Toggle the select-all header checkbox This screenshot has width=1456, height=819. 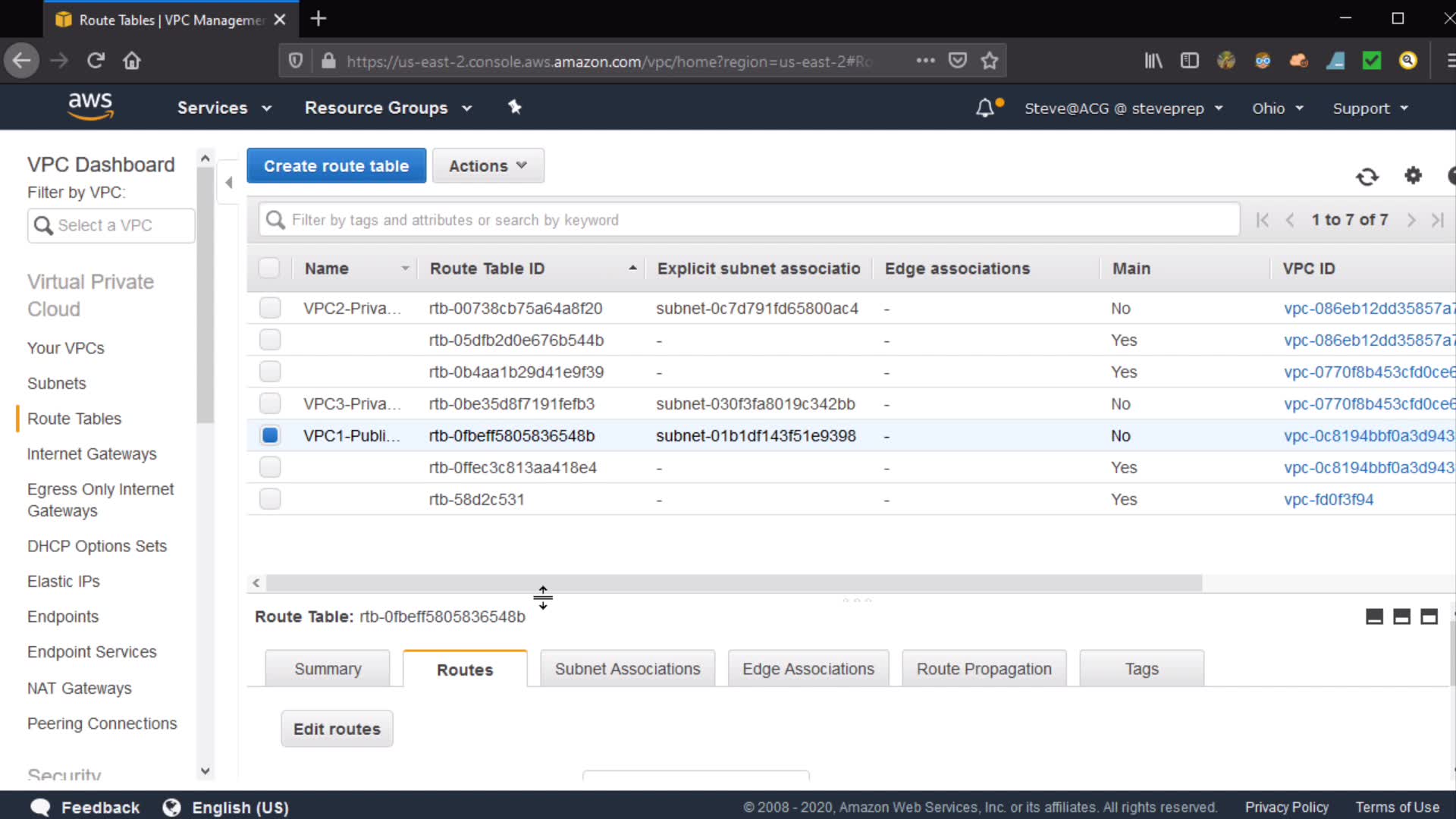pyautogui.click(x=269, y=268)
